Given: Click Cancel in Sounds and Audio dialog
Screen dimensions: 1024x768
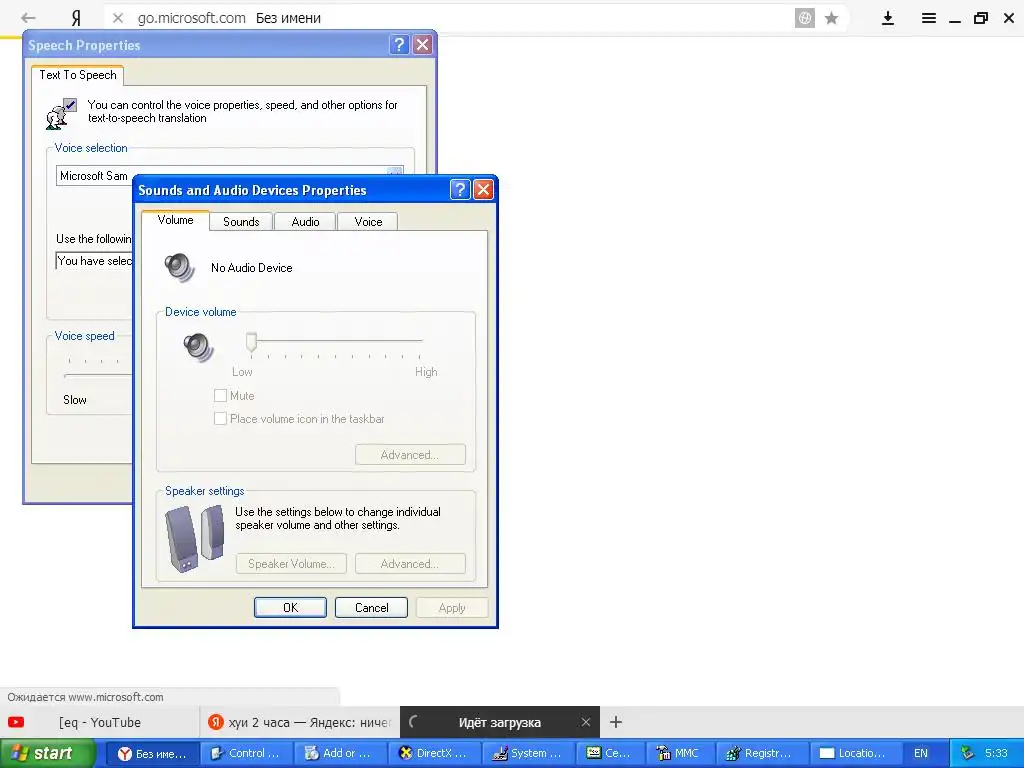Looking at the screenshot, I should (372, 607).
